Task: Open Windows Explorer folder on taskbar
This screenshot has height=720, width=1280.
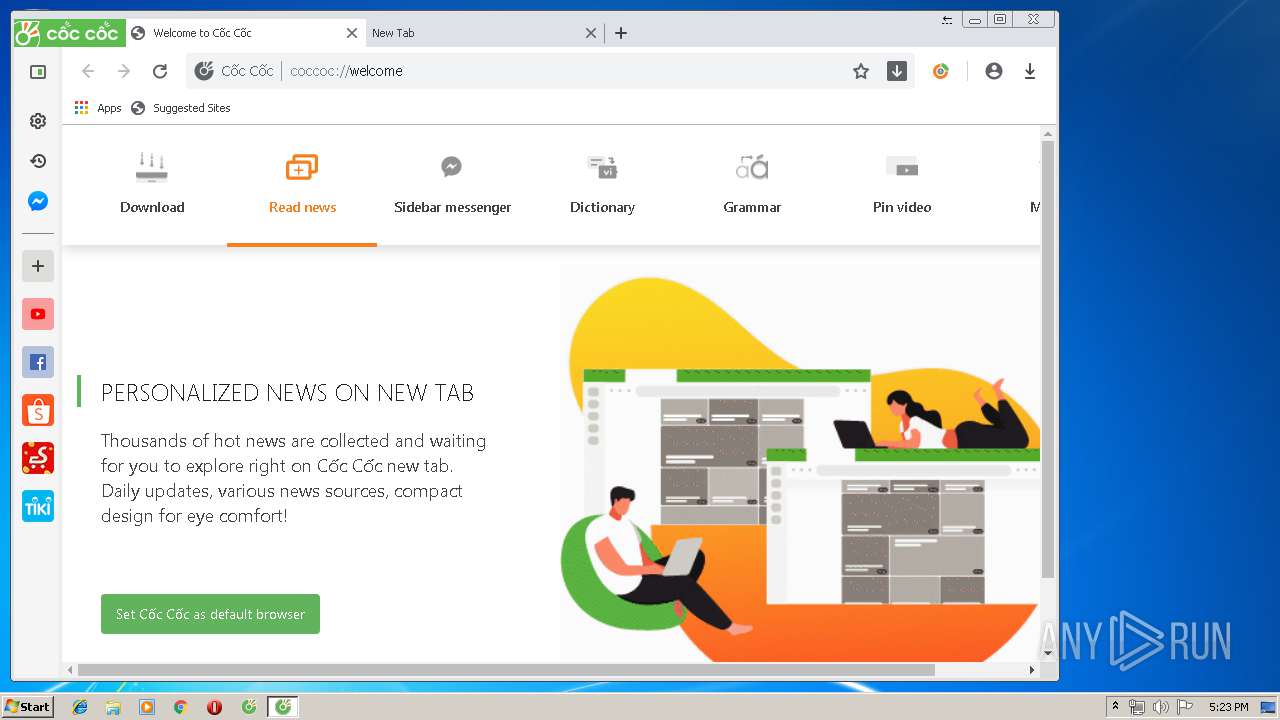Action: point(113,707)
